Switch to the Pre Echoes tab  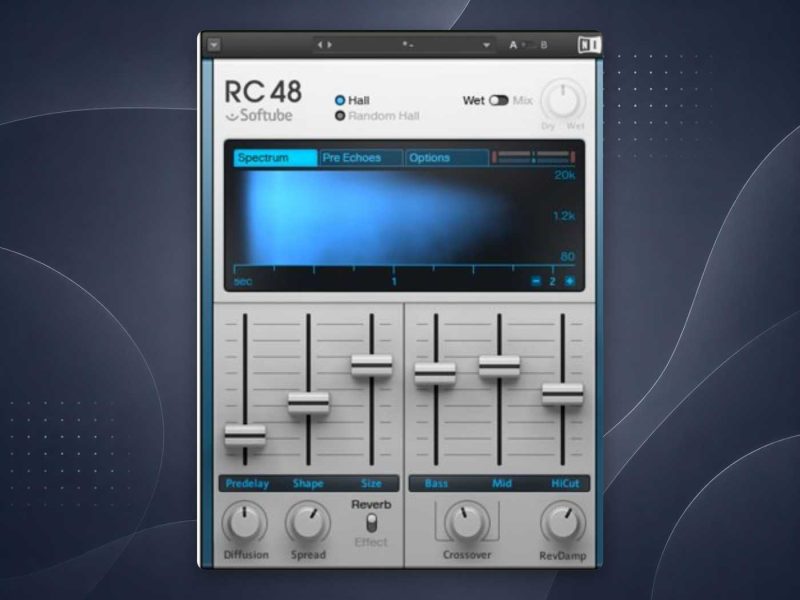360,158
